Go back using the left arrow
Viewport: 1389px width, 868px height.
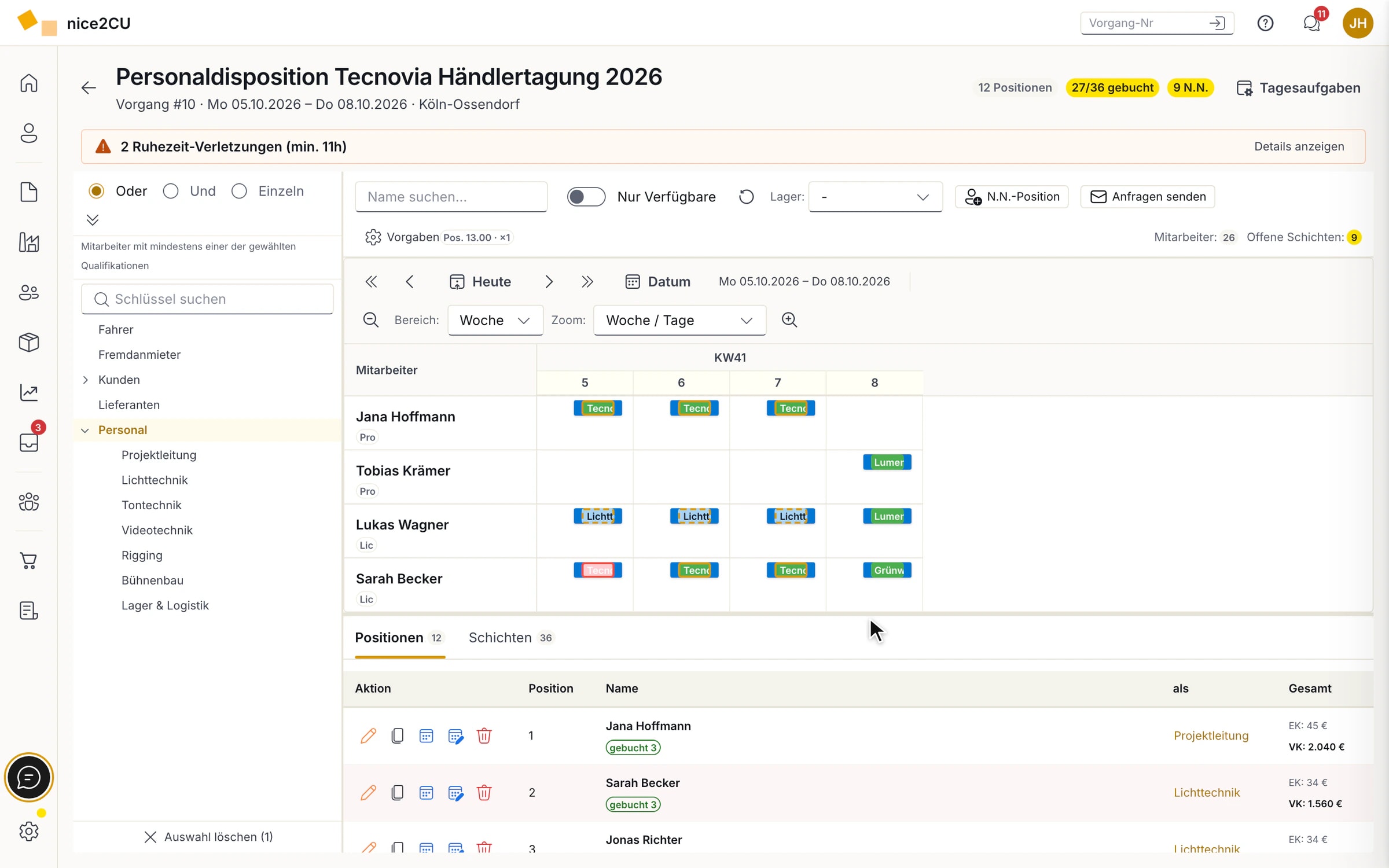(89, 87)
